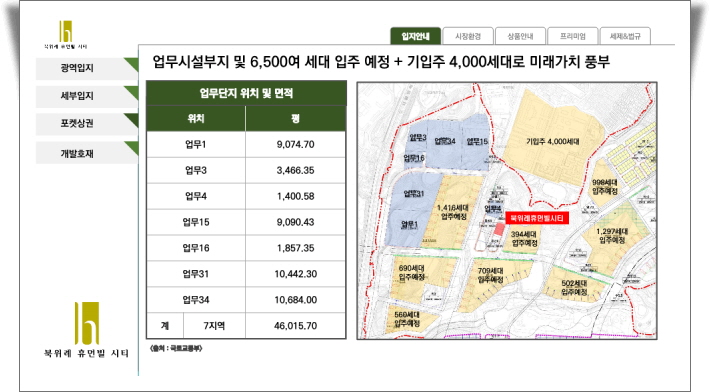Click the 업무31 block on the map
710x392 pixels.
click(x=414, y=194)
